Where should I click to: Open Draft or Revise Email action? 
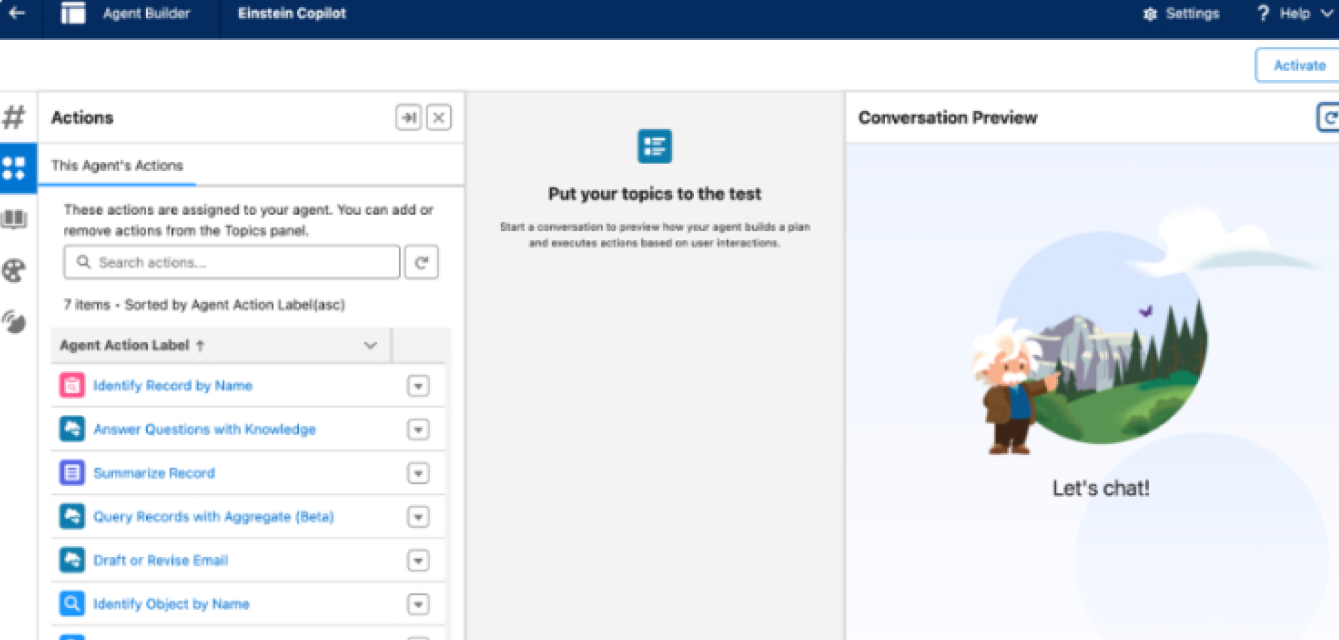pos(160,560)
